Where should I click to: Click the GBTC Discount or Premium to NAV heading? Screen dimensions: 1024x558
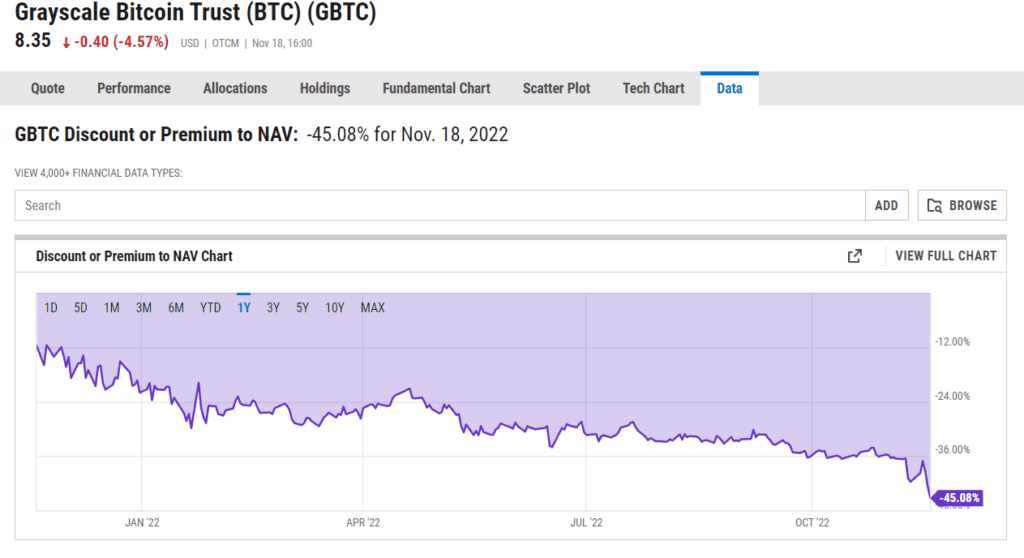tap(157, 135)
